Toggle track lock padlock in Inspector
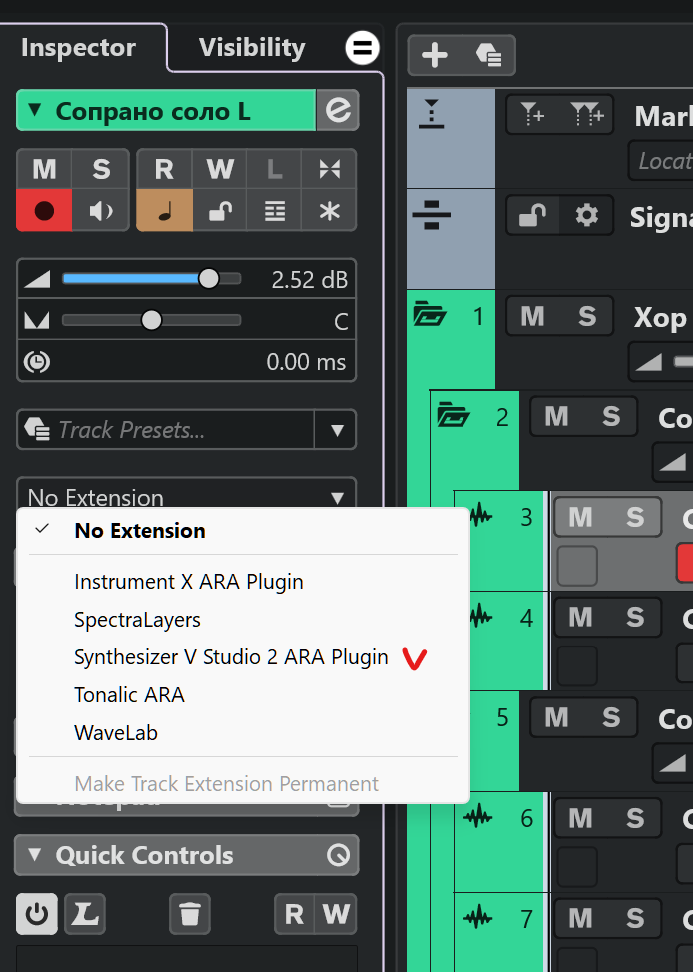 [220, 211]
